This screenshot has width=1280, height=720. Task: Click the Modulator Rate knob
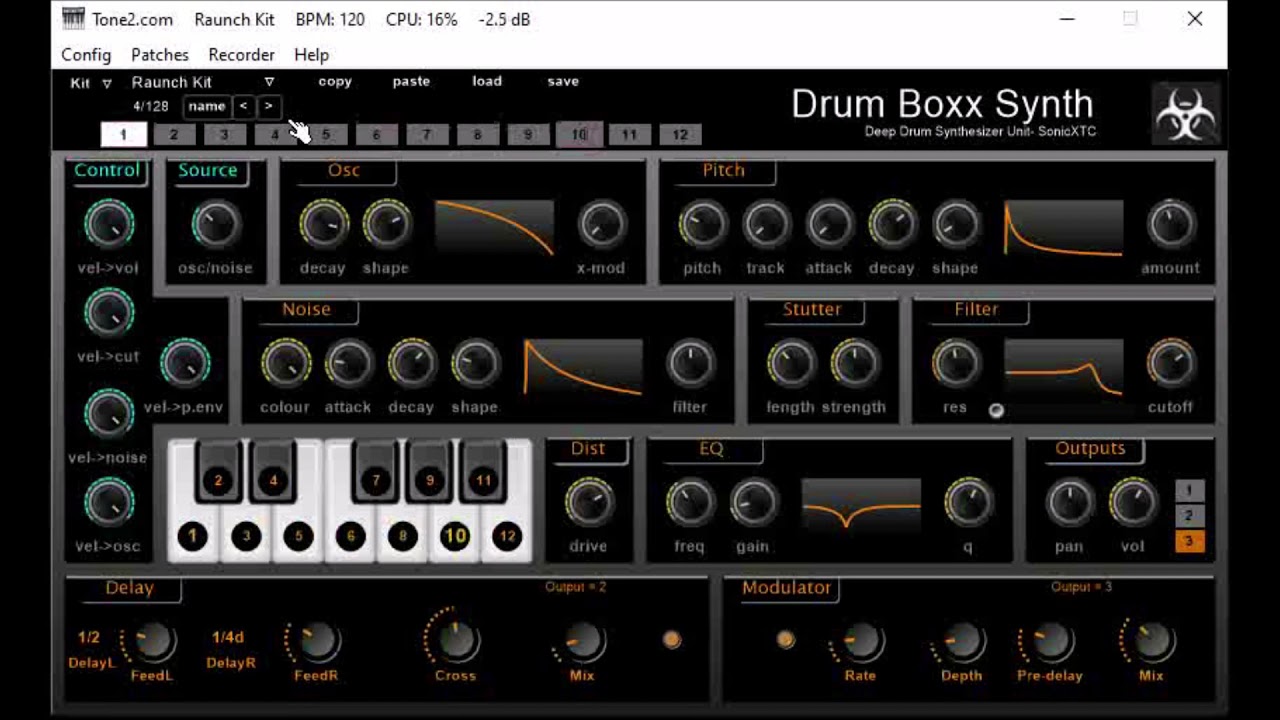pyautogui.click(x=860, y=641)
